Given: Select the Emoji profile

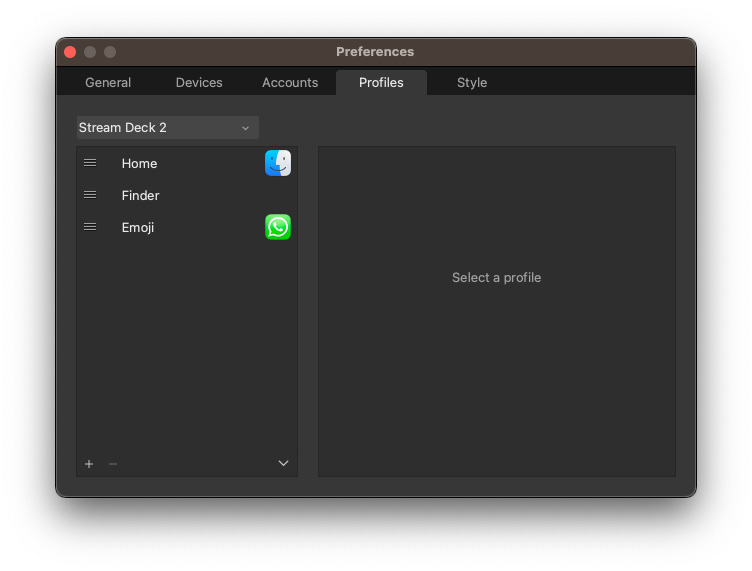Looking at the screenshot, I should pyautogui.click(x=187, y=227).
